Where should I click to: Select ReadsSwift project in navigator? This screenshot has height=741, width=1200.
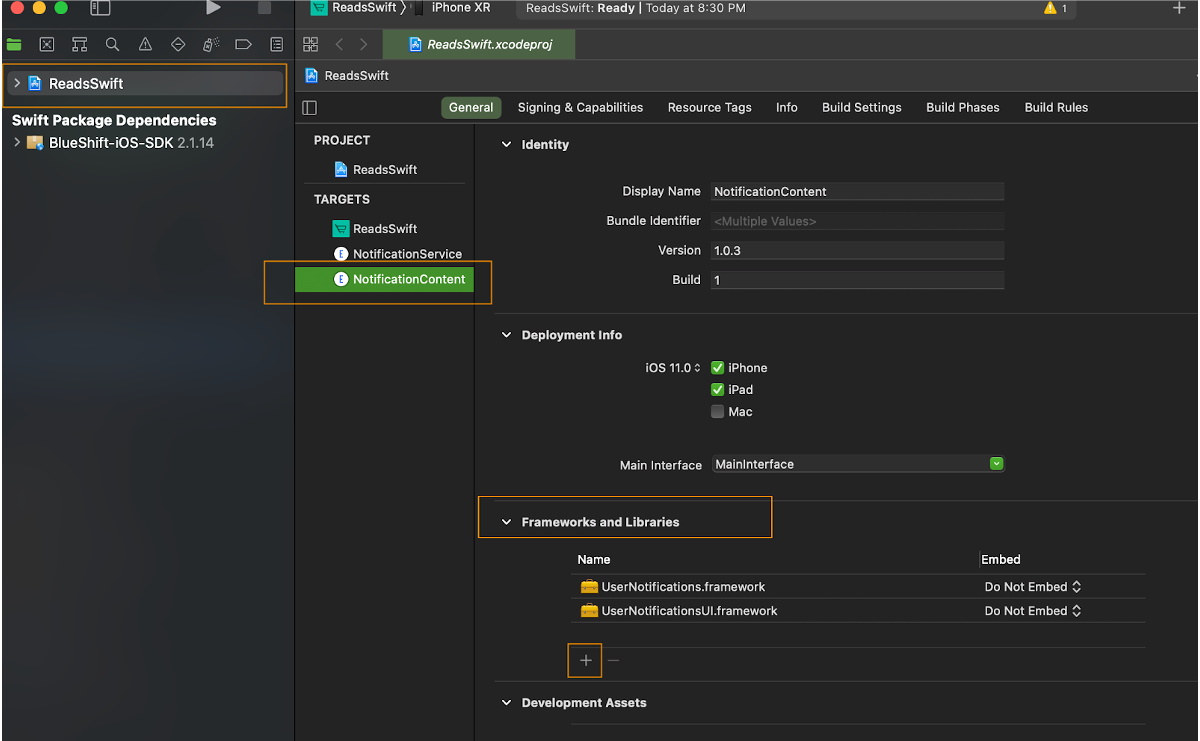point(146,83)
